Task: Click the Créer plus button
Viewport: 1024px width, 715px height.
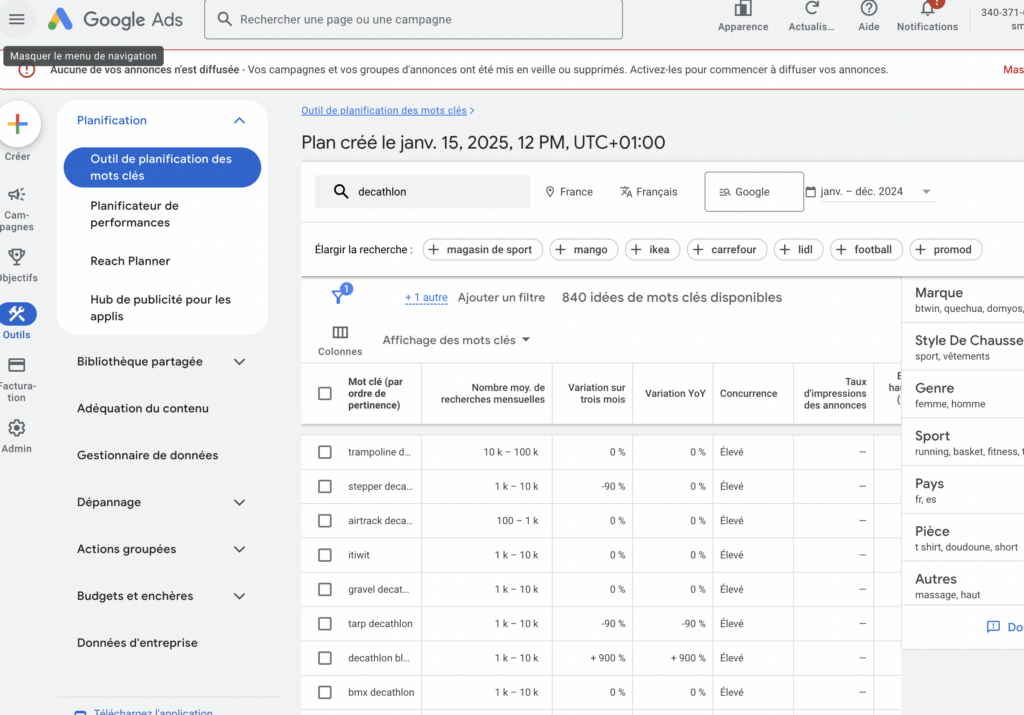Action: (x=18, y=123)
